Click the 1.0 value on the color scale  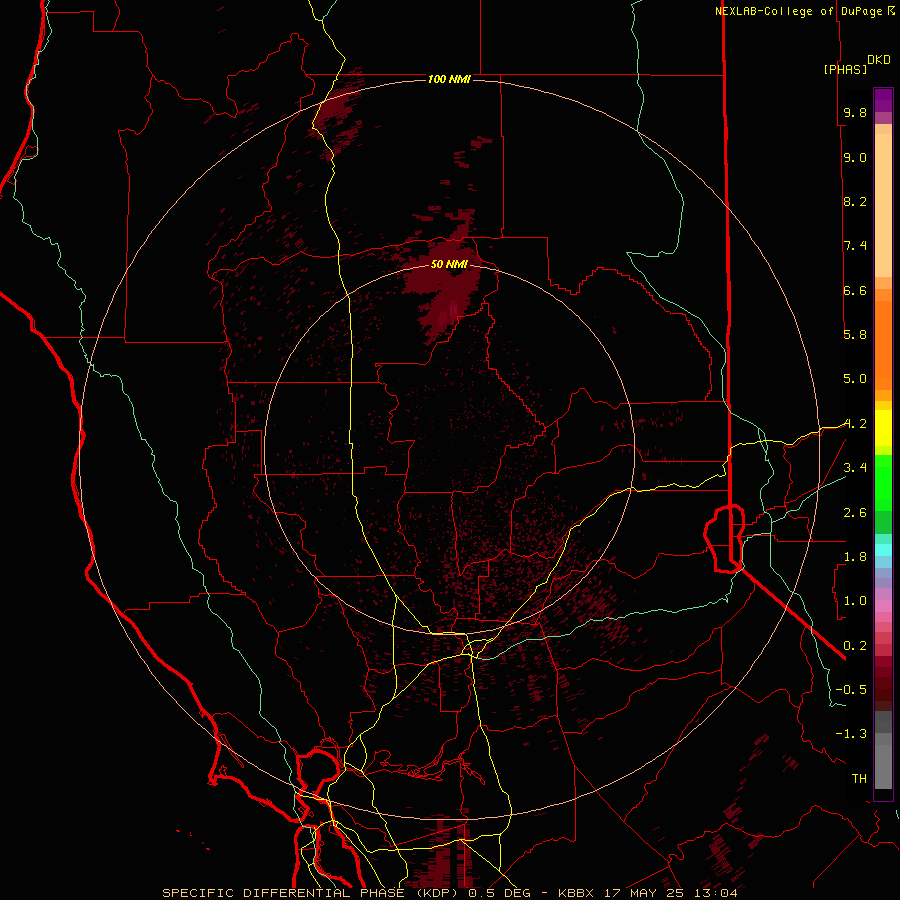tap(855, 600)
